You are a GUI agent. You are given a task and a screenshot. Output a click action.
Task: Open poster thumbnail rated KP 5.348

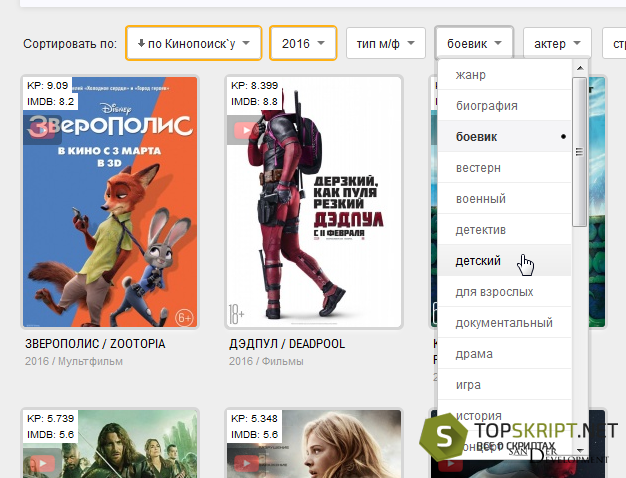(314, 443)
